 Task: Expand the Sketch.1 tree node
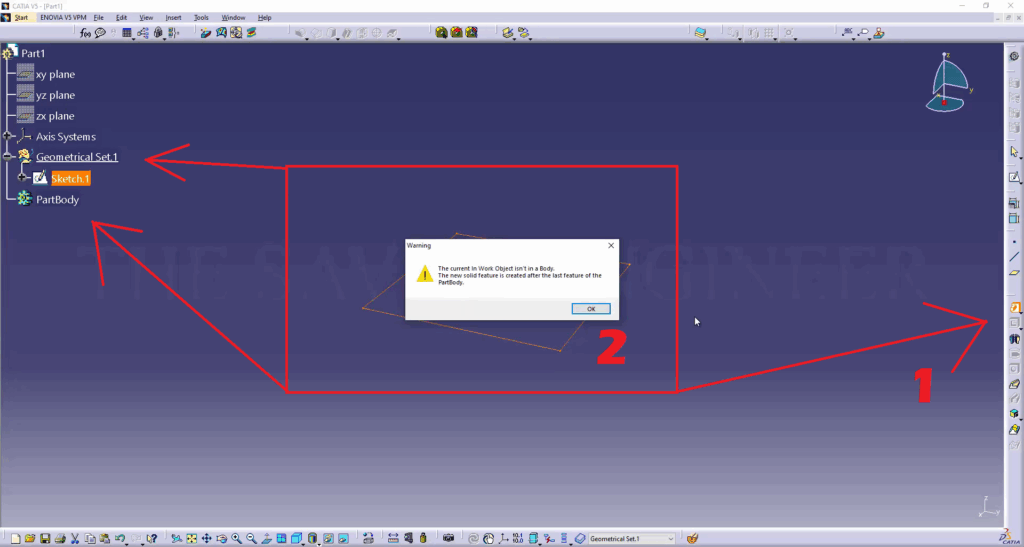(x=22, y=178)
